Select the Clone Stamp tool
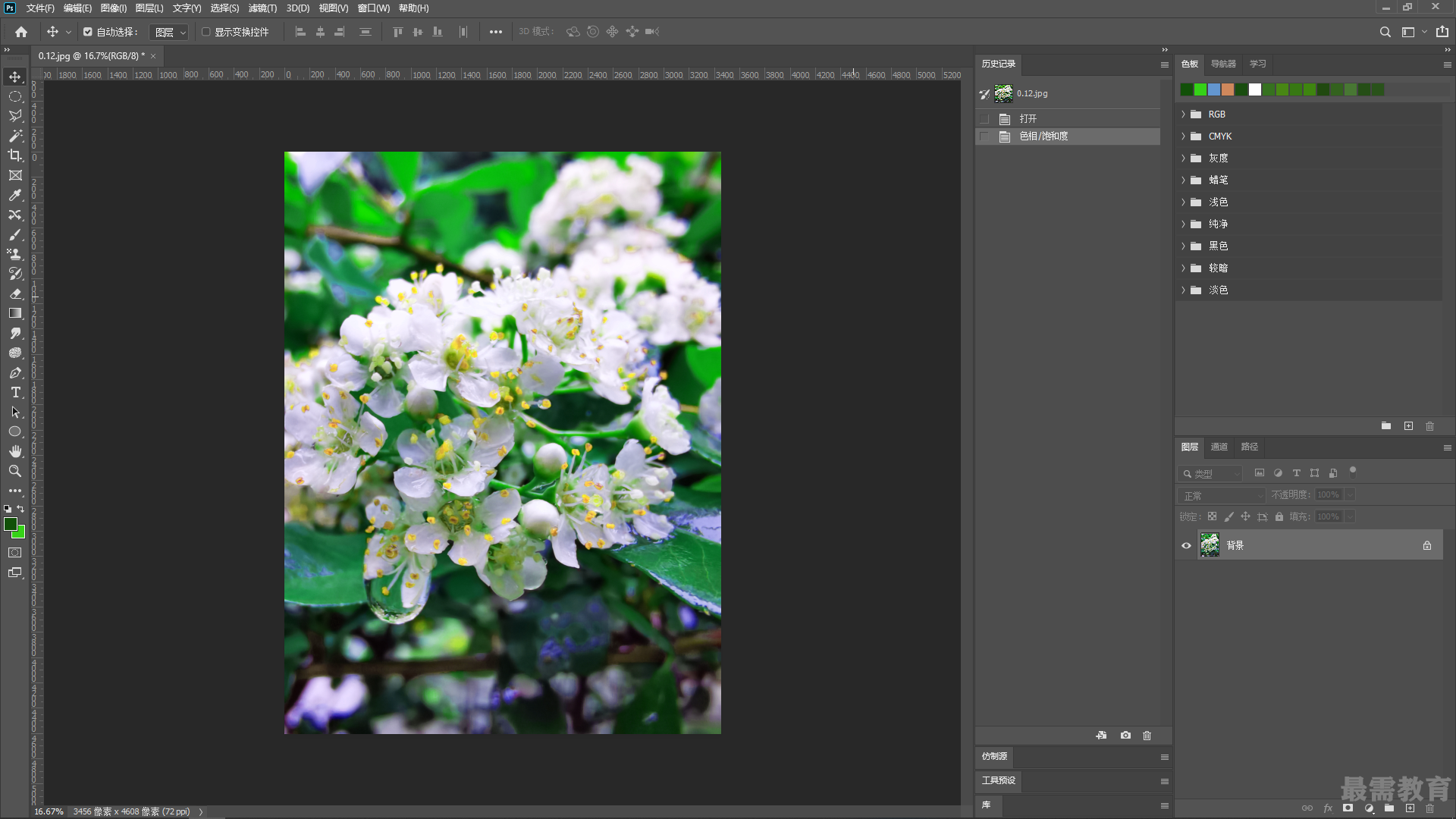 click(15, 254)
